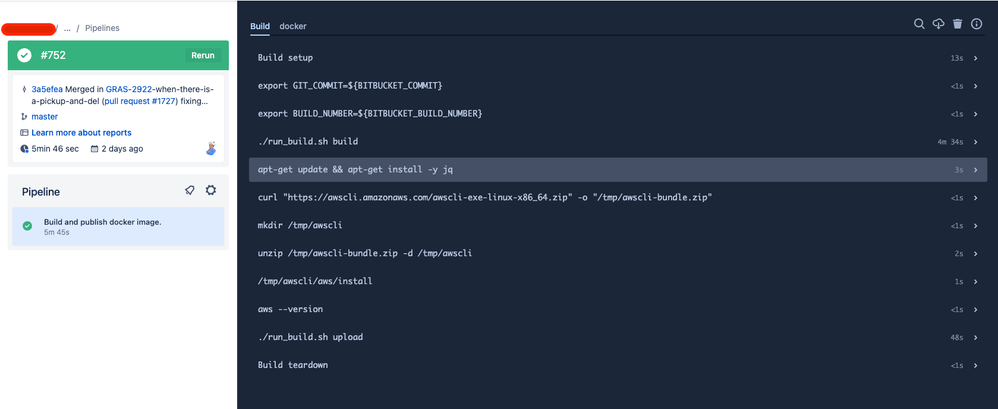Click the commit icon before 3a5efea
This screenshot has height=409, width=998.
tap(24, 89)
